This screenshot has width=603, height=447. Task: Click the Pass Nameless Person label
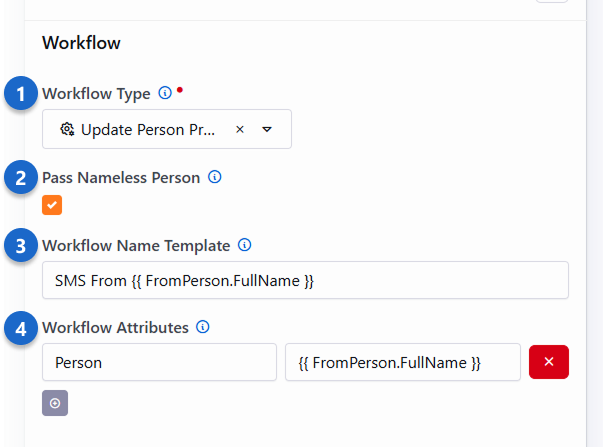pyautogui.click(x=121, y=178)
